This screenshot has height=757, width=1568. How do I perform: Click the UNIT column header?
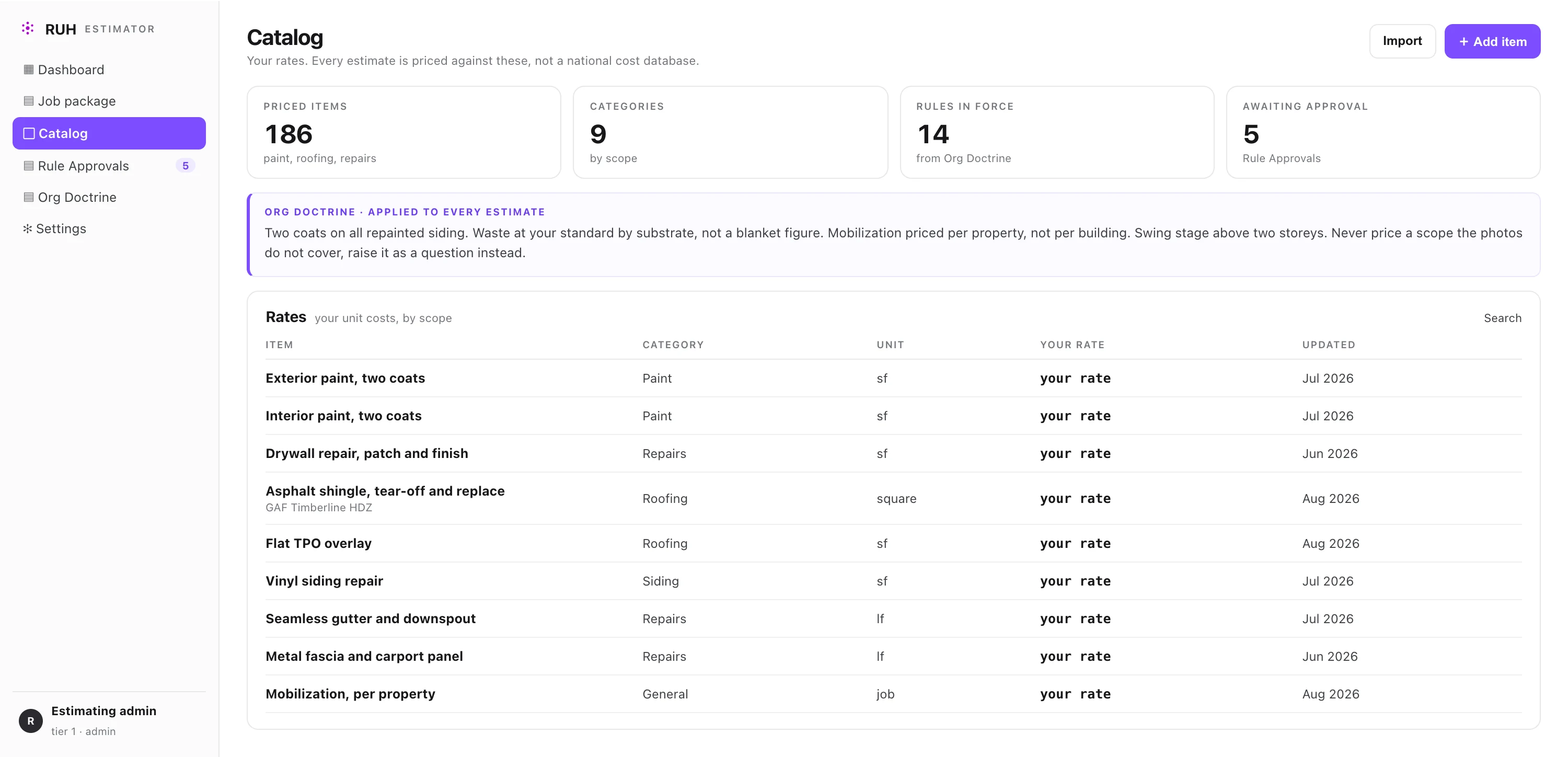(891, 345)
